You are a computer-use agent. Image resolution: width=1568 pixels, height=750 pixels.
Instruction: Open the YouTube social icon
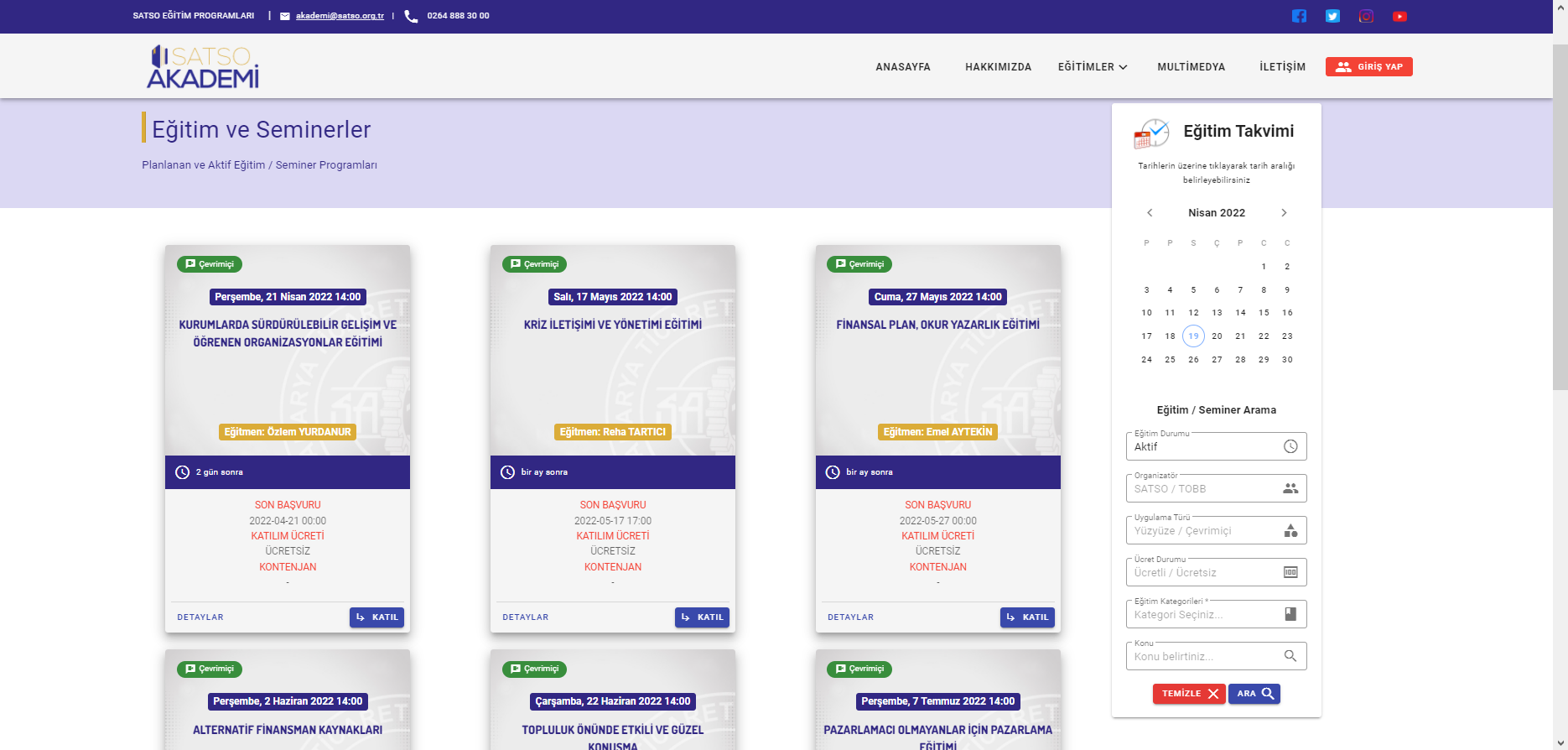(1399, 16)
